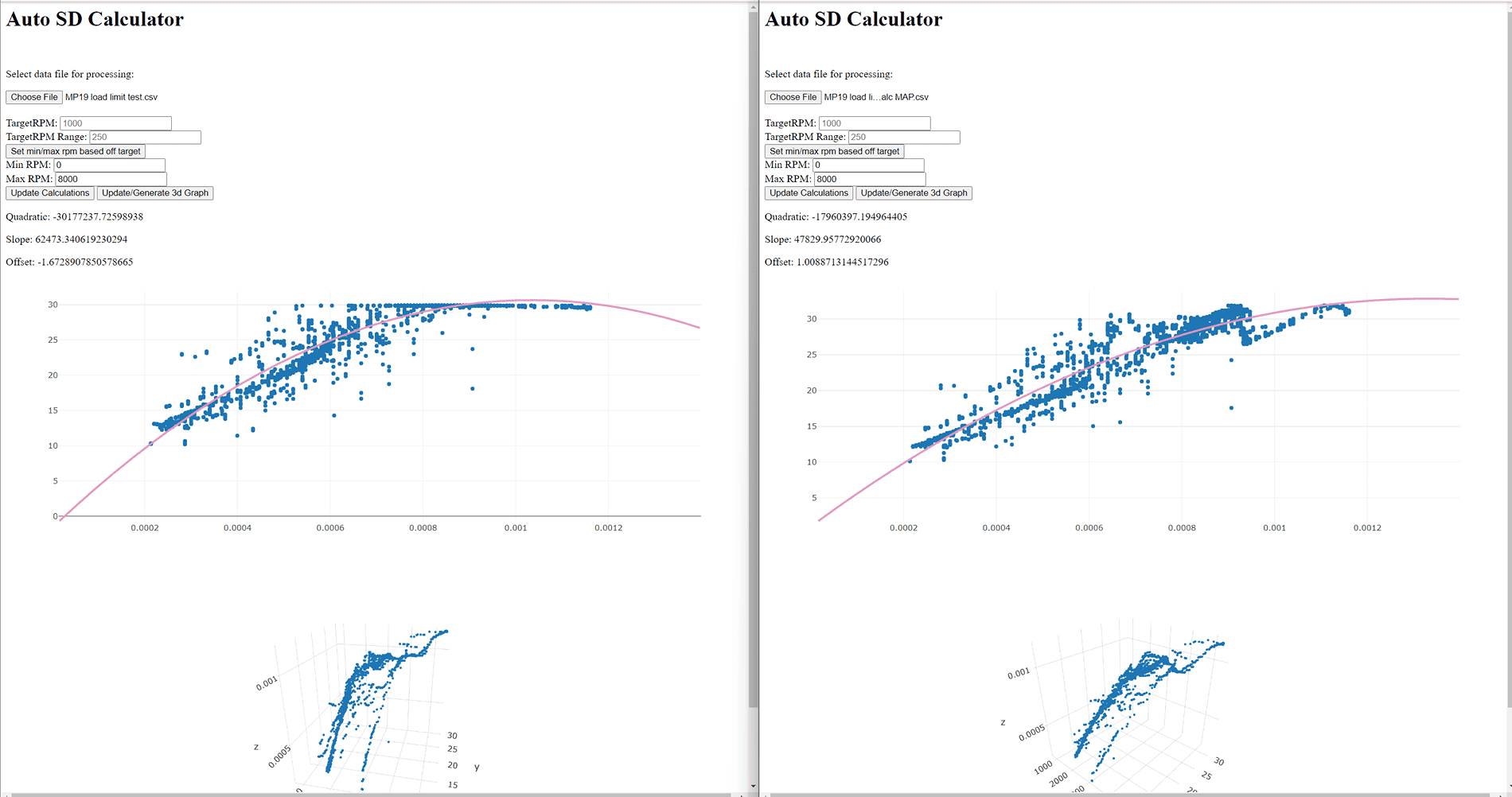Click the left scrollbar's down arrow
The width and height of the screenshot is (1512, 797).
[x=753, y=786]
